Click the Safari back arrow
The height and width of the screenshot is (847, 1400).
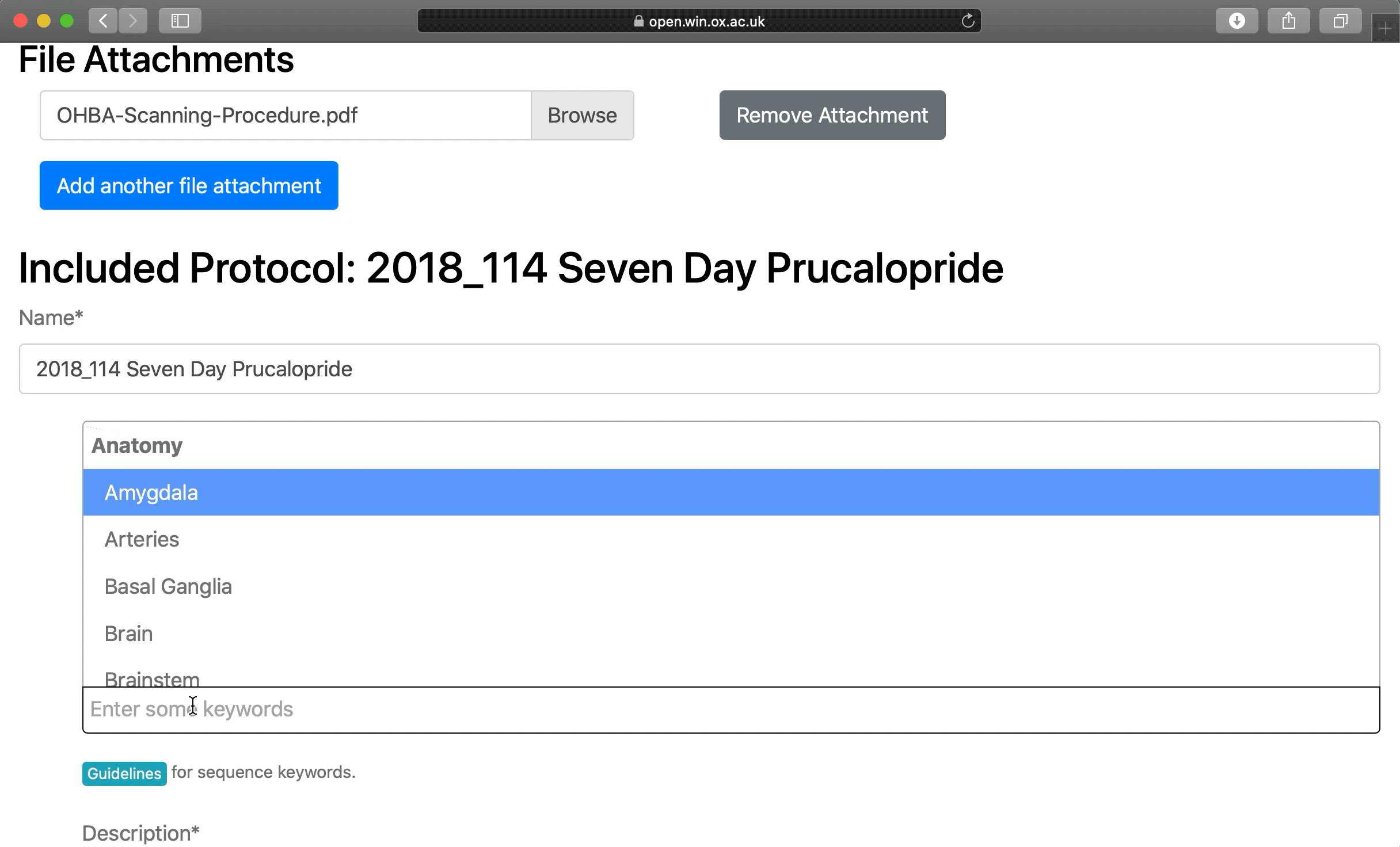coord(104,21)
